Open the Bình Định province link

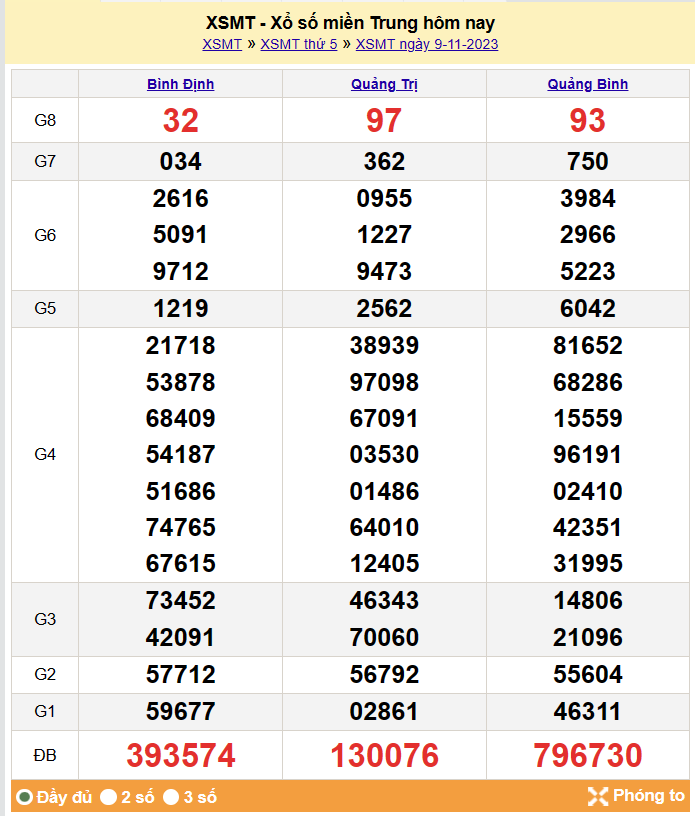coord(180,84)
